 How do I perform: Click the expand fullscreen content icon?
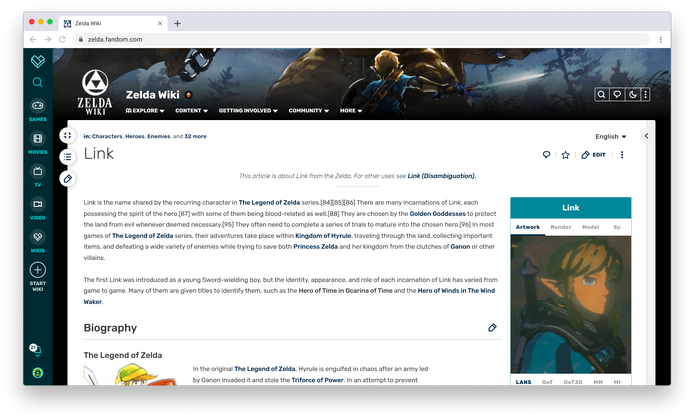(x=67, y=135)
